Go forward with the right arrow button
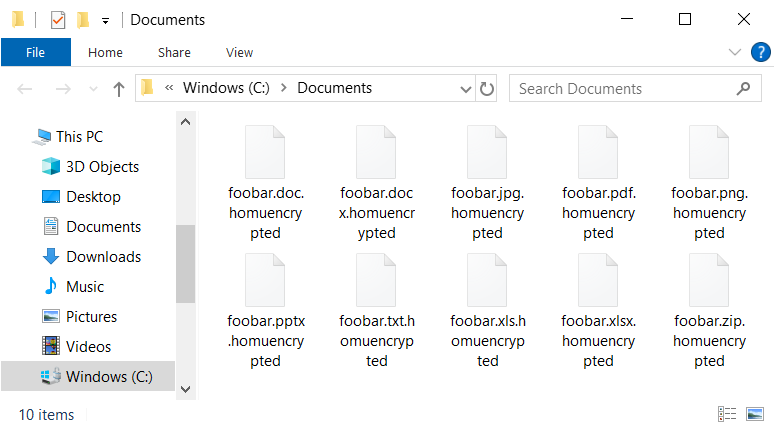 [63, 89]
